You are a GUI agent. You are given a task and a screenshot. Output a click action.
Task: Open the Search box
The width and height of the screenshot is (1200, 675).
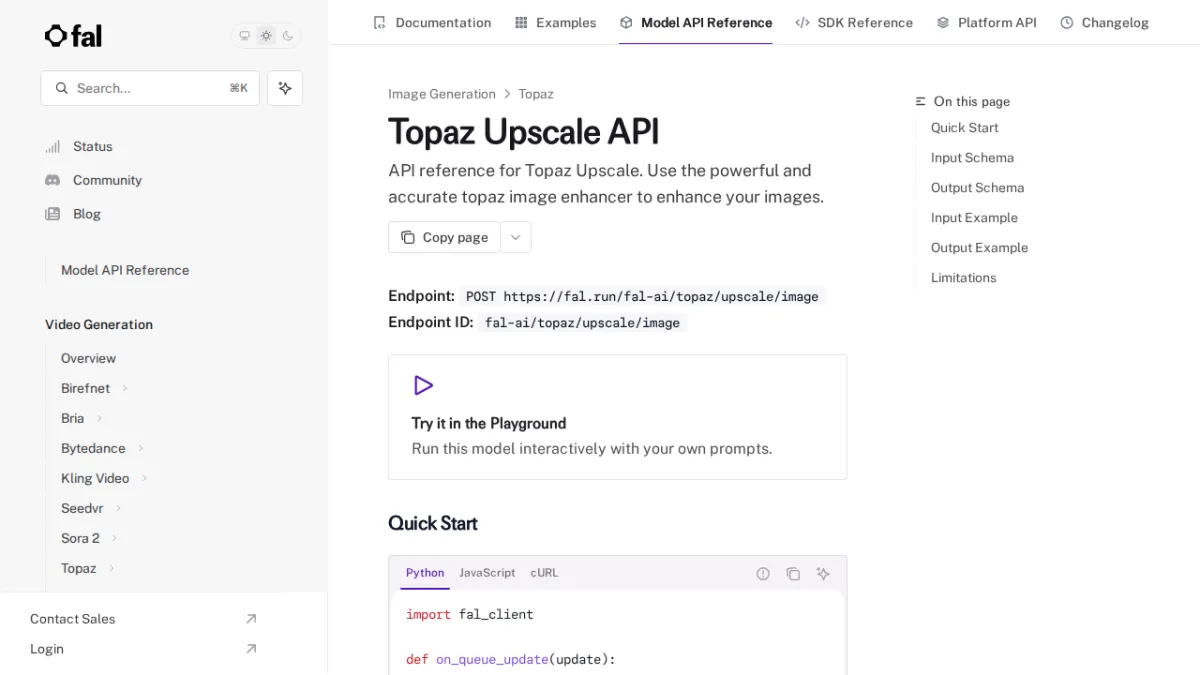(x=150, y=88)
